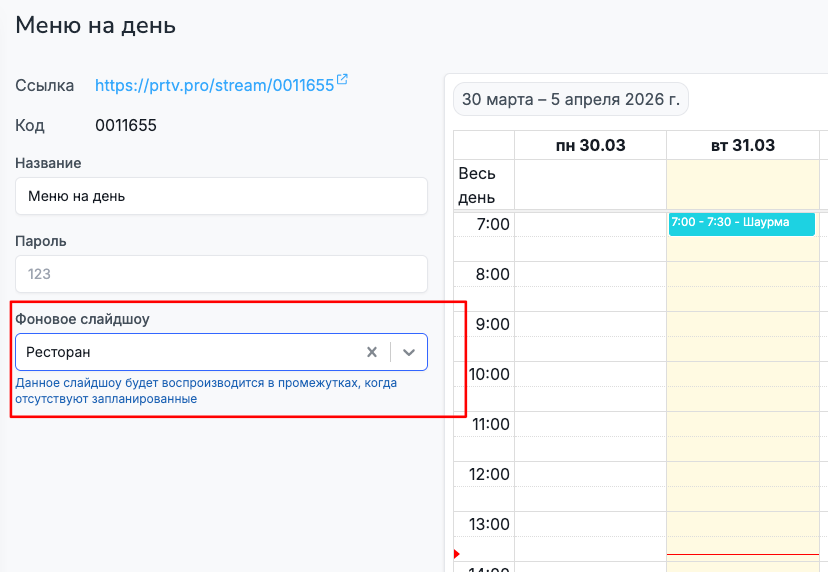Click Tuesday's 12:00 time slot
Image resolution: width=828 pixels, height=572 pixels.
click(x=742, y=474)
